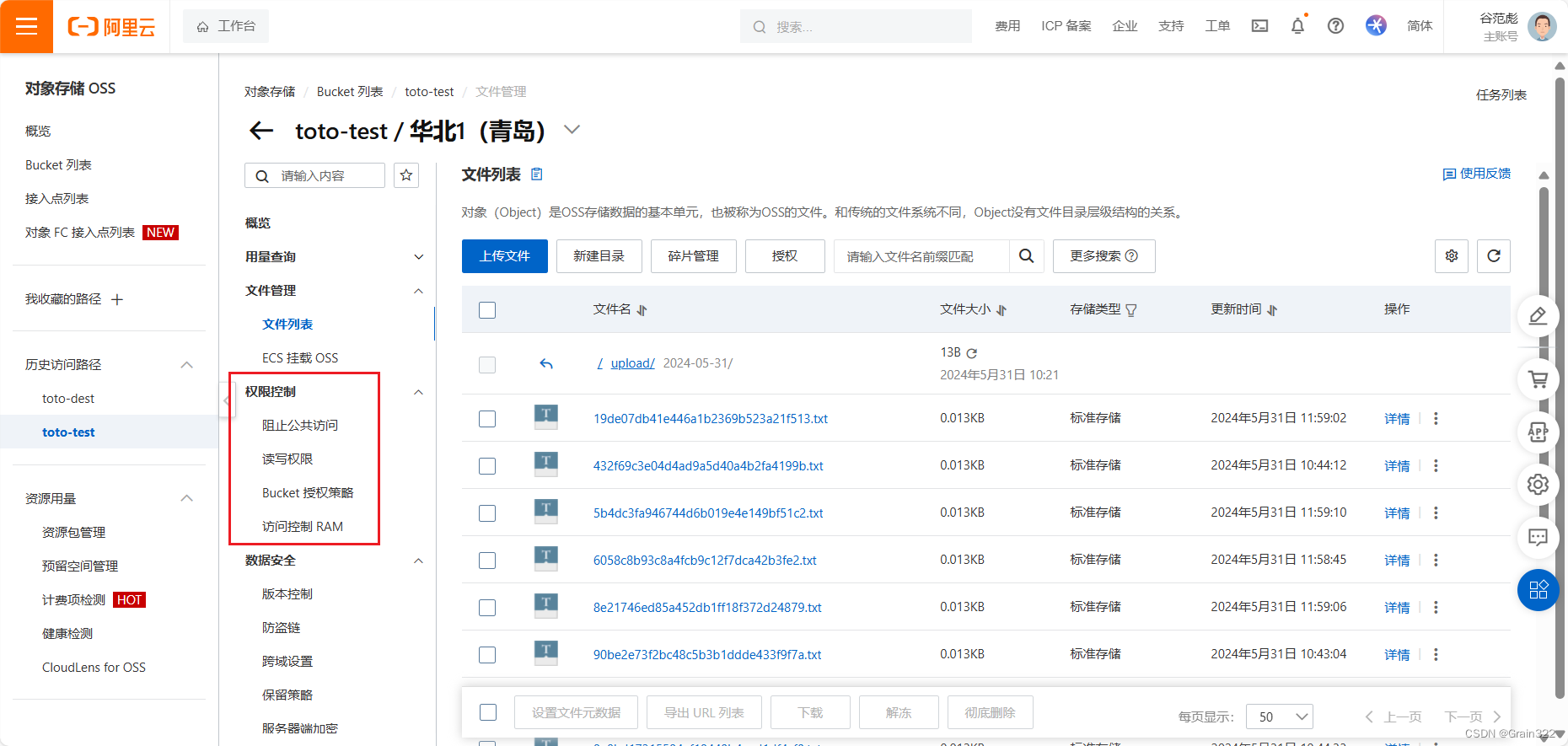Check the 90be2e73f2bc48c5b3b1ddde433f9f7a.txt row
1568x746 pixels.
pos(487,655)
